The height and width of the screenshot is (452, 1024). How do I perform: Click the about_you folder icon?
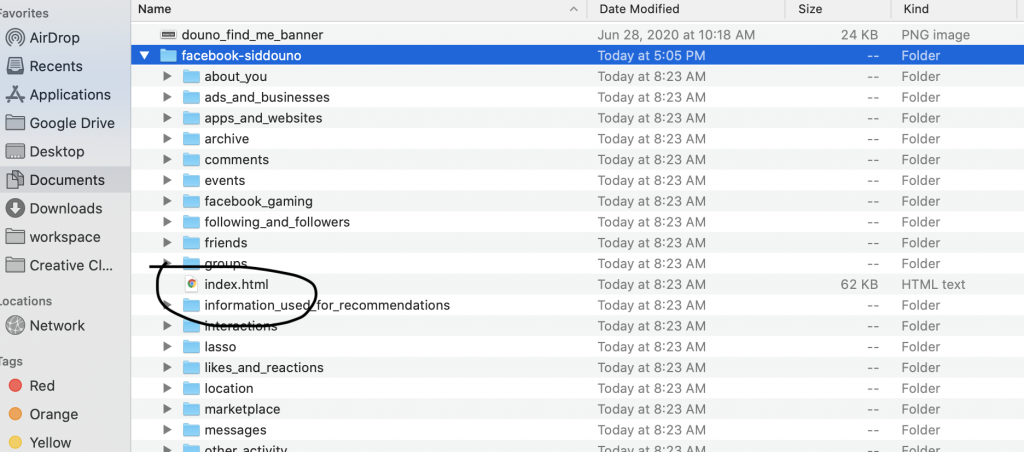click(191, 76)
